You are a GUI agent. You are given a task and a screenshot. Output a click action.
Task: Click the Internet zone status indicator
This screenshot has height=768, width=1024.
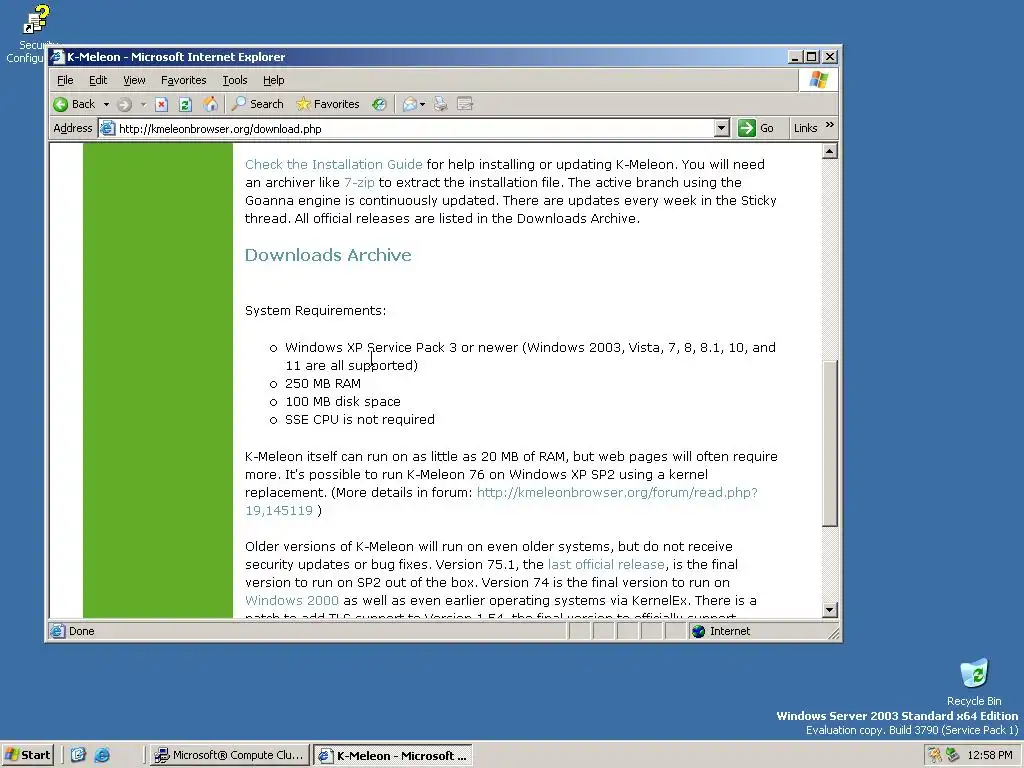click(722, 631)
